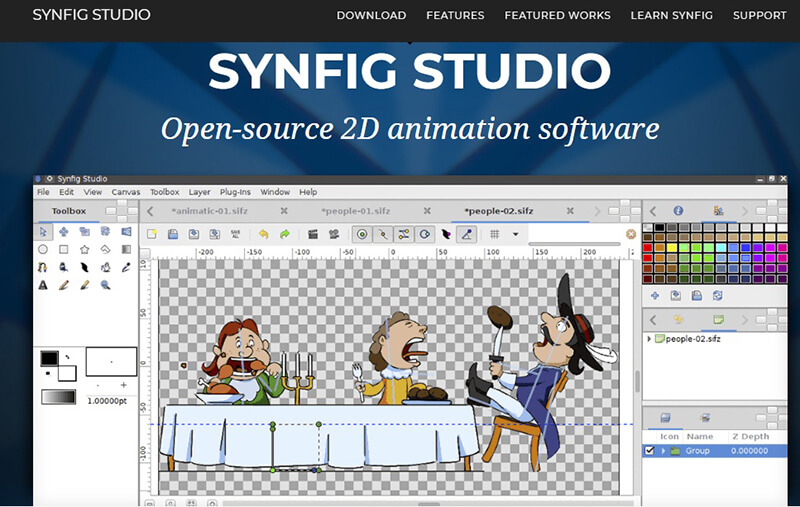Image resolution: width=800 pixels, height=507 pixels.
Task: Toggle tangent handles visibility button
Action: tap(404, 234)
